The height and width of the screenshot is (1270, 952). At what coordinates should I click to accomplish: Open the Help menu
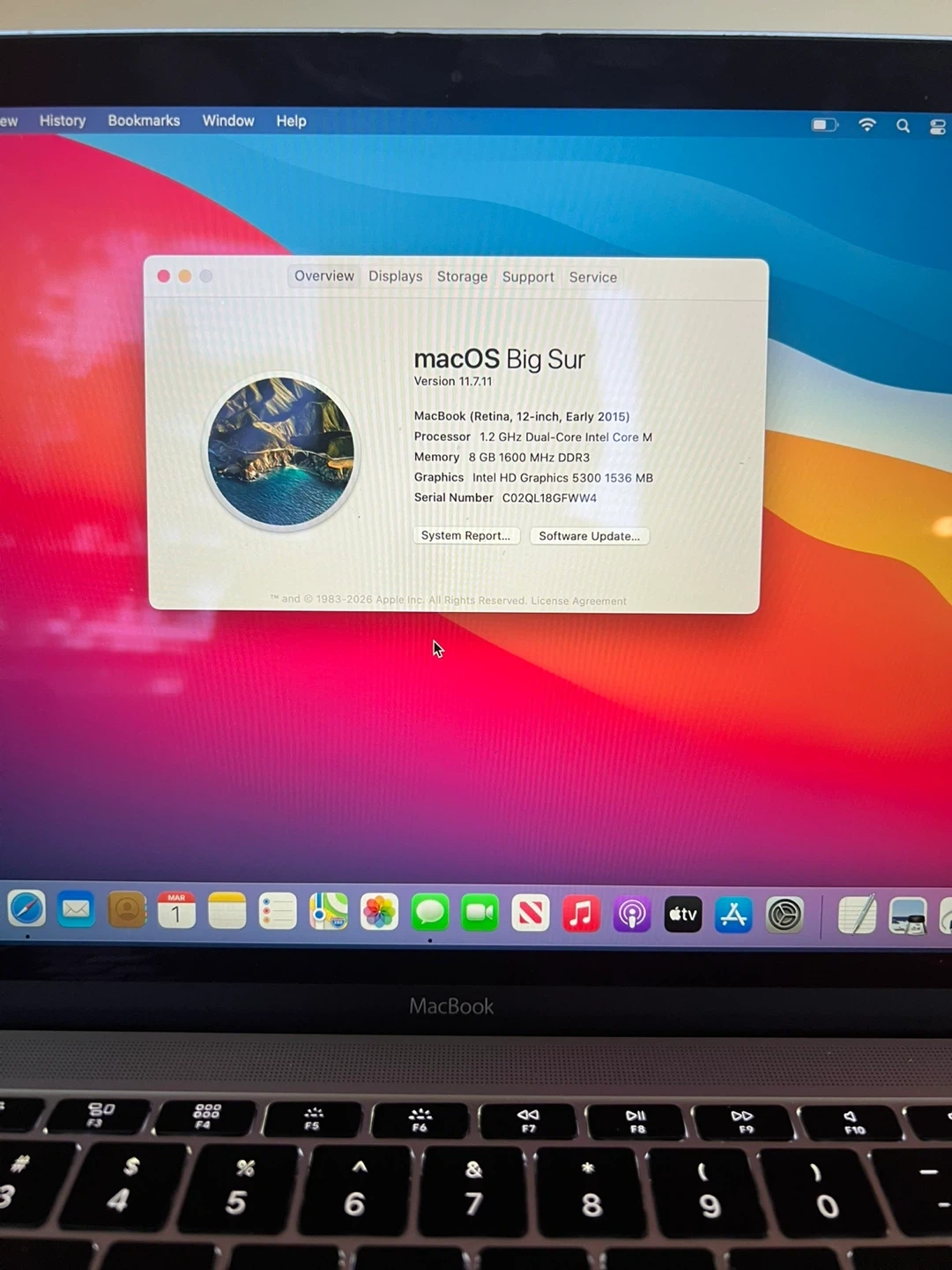291,121
